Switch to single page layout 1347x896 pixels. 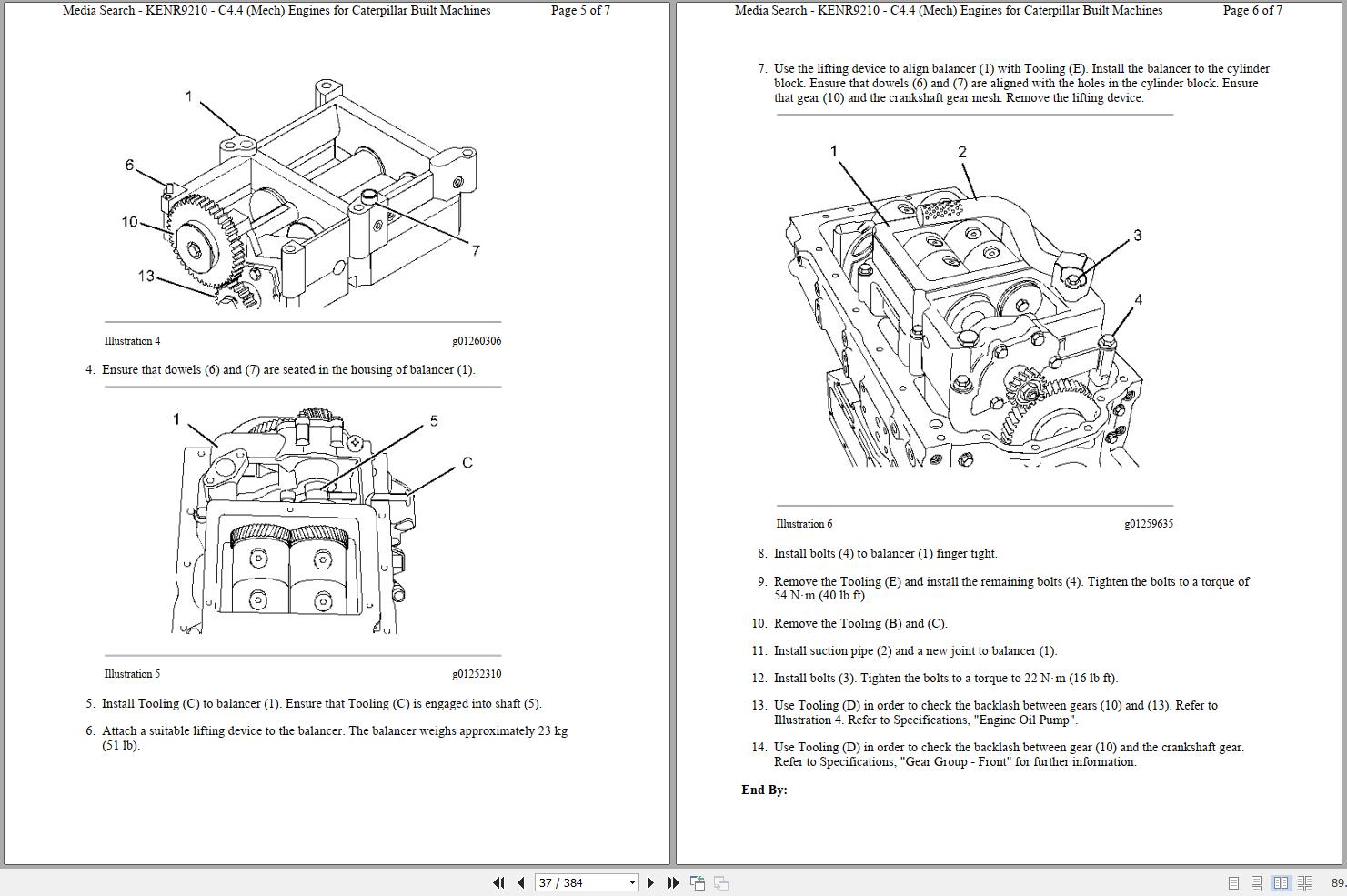coord(1234,882)
